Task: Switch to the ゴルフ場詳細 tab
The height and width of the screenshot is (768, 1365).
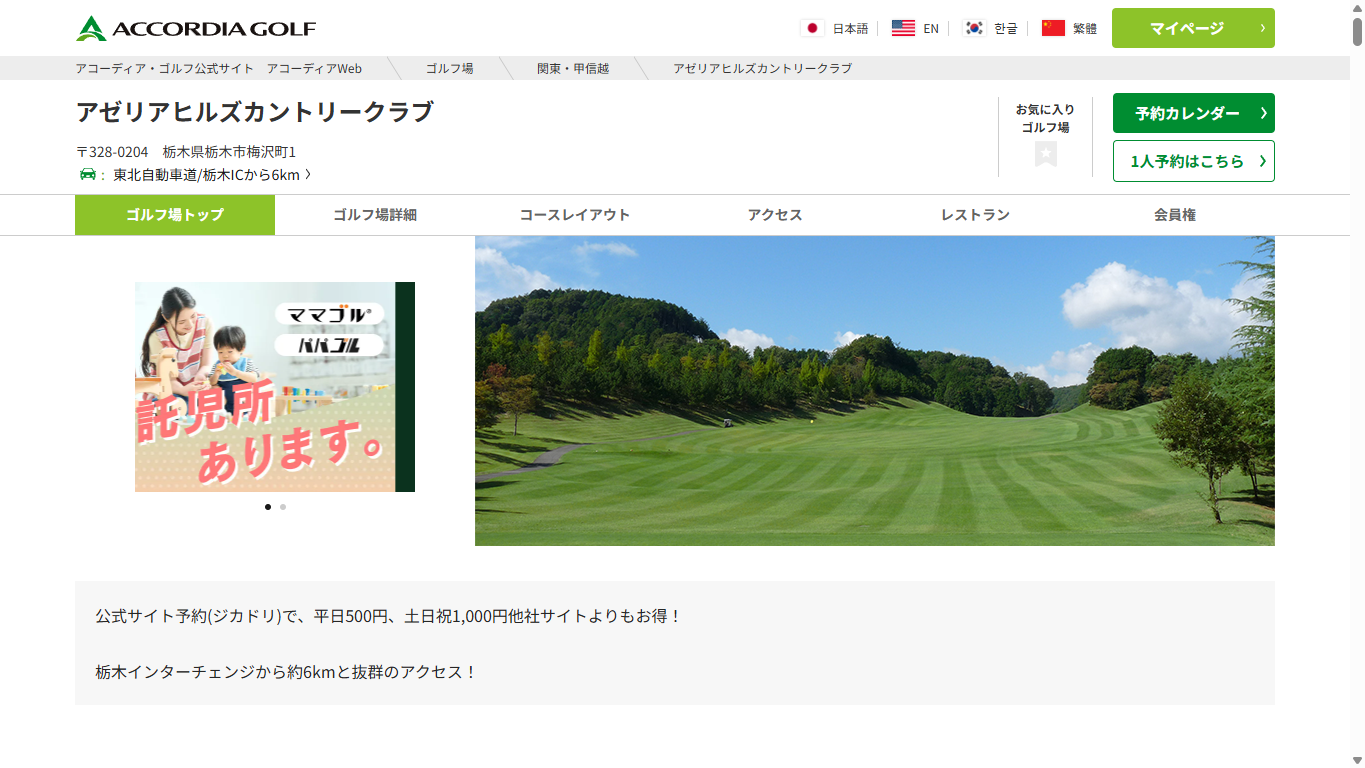Action: point(375,215)
